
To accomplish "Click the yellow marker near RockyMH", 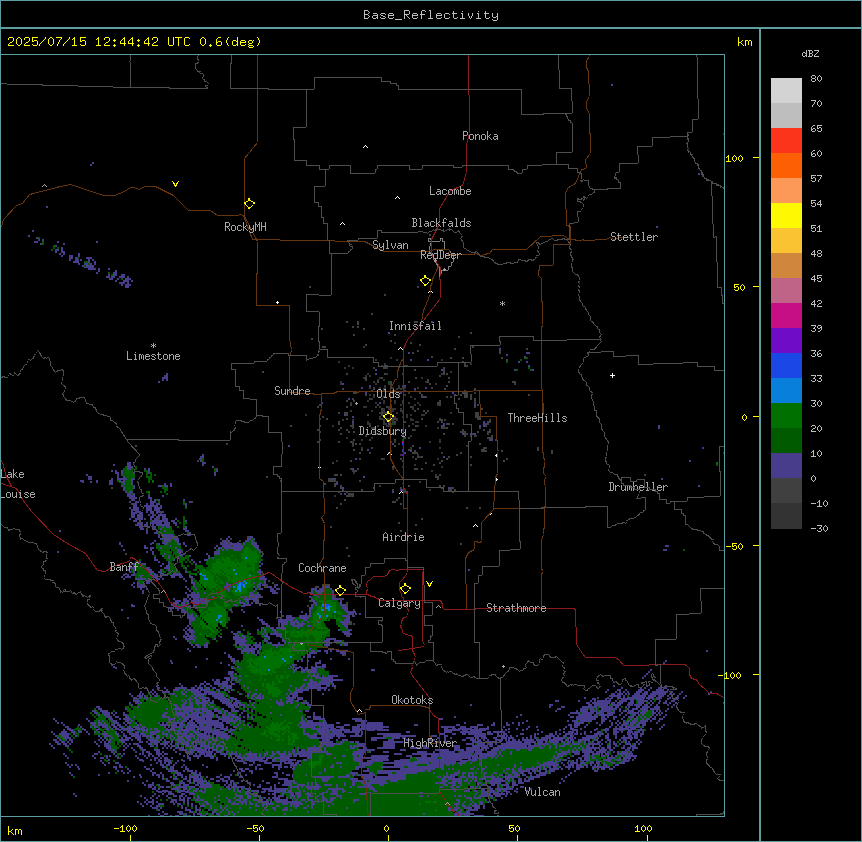I will point(249,203).
